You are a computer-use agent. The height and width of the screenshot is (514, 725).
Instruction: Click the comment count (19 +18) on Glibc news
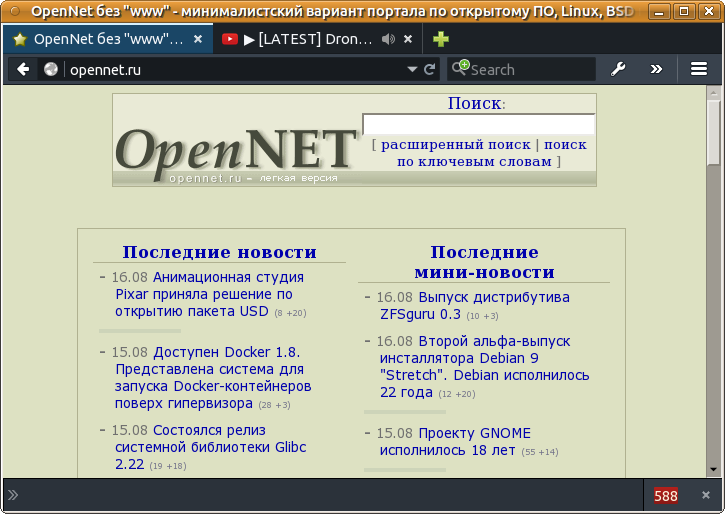(168, 466)
